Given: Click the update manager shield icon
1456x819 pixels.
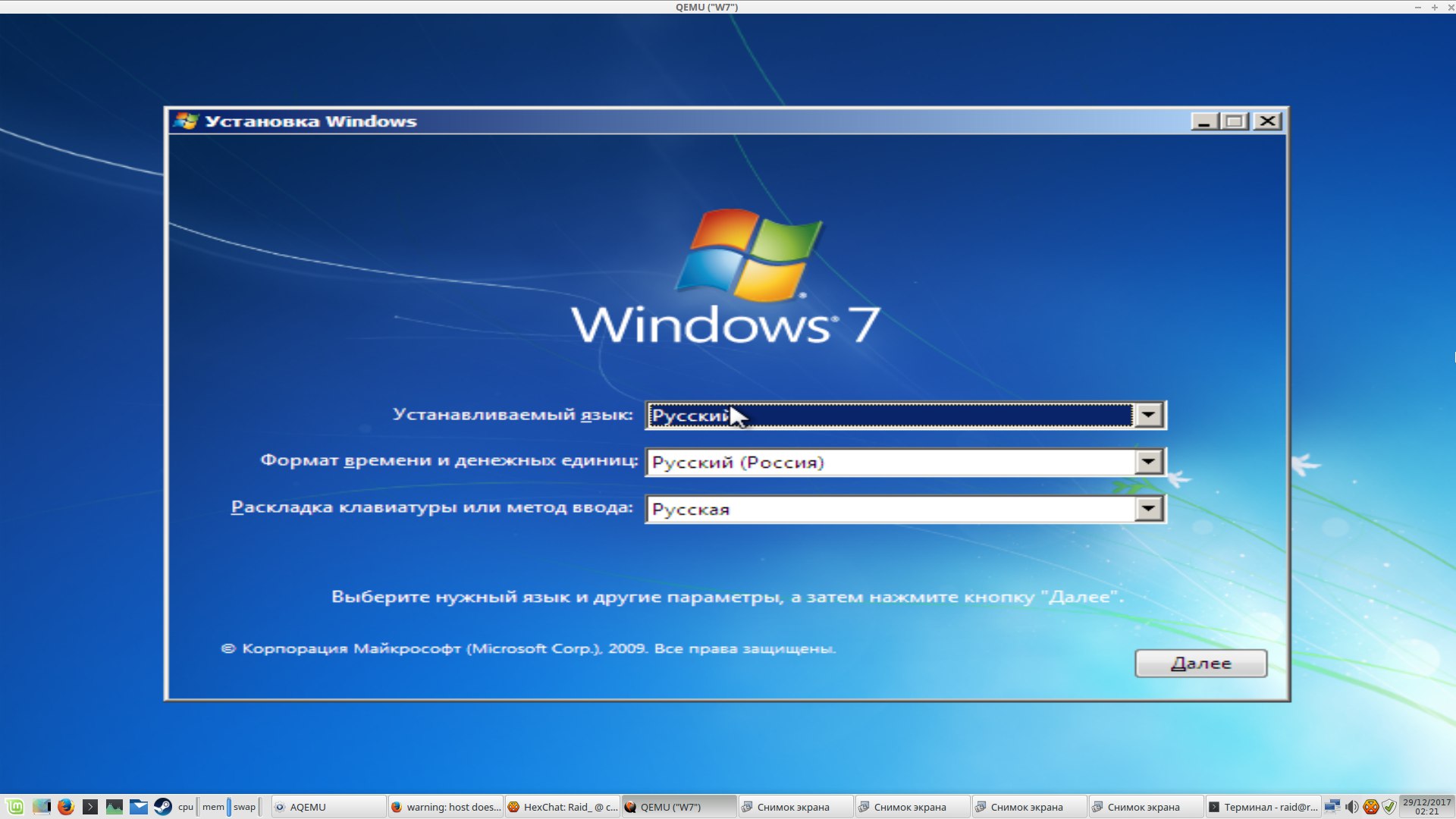Looking at the screenshot, I should pos(1389,807).
